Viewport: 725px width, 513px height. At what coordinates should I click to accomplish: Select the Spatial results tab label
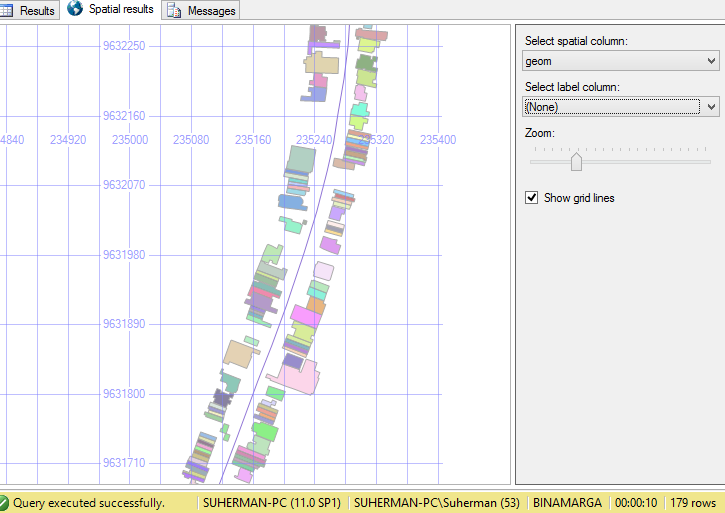121,9
